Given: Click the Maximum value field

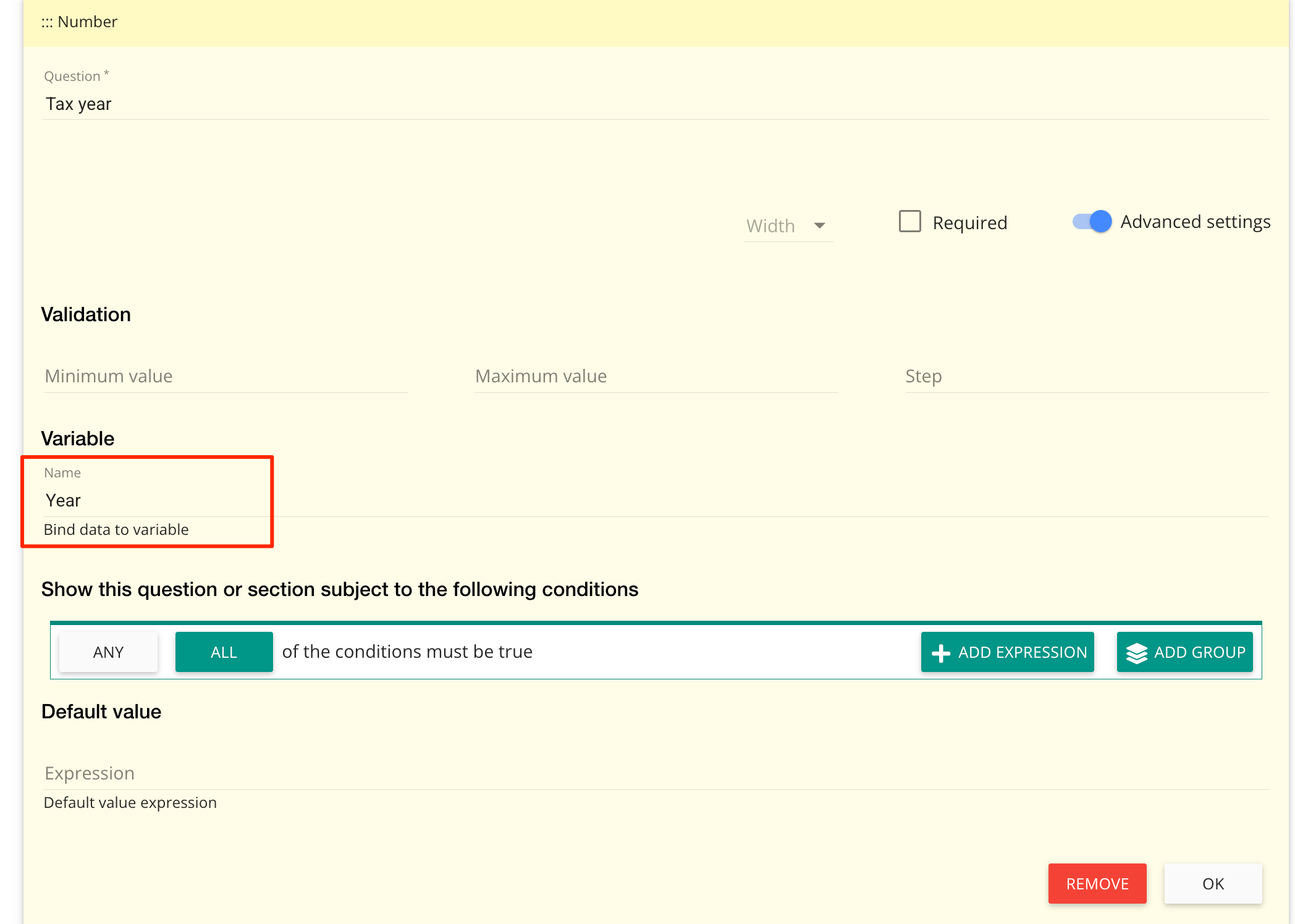Looking at the screenshot, I should [655, 376].
